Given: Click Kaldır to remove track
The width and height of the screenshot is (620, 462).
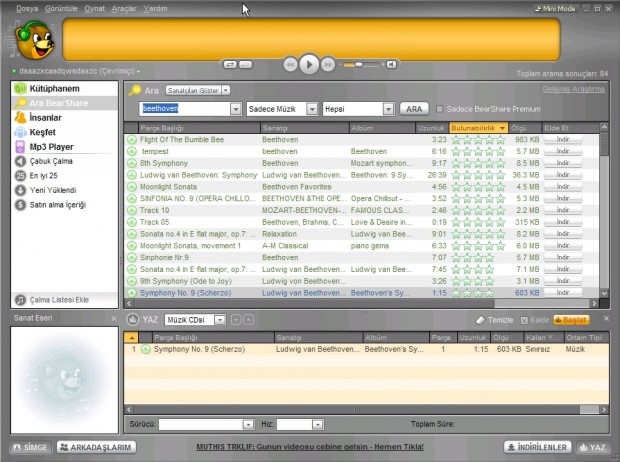Looking at the screenshot, I should pyautogui.click(x=534, y=320).
